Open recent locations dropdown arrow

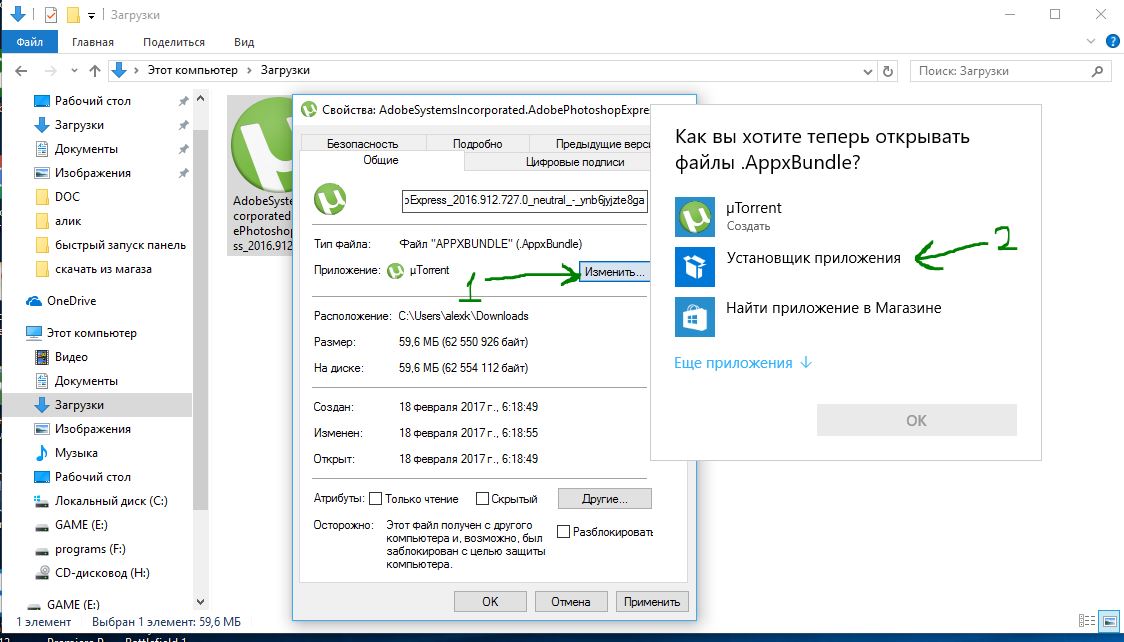click(x=74, y=71)
